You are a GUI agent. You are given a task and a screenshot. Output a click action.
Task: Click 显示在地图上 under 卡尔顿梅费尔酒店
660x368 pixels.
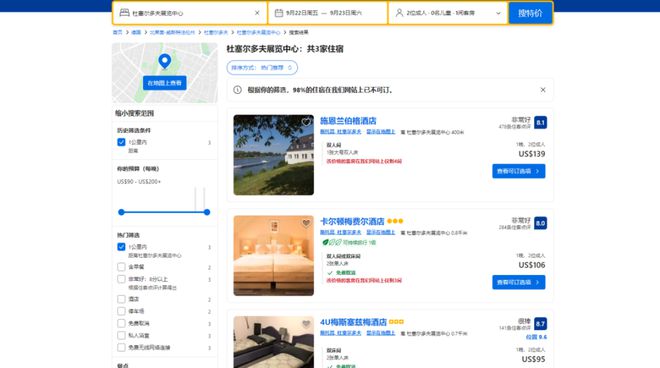point(381,232)
